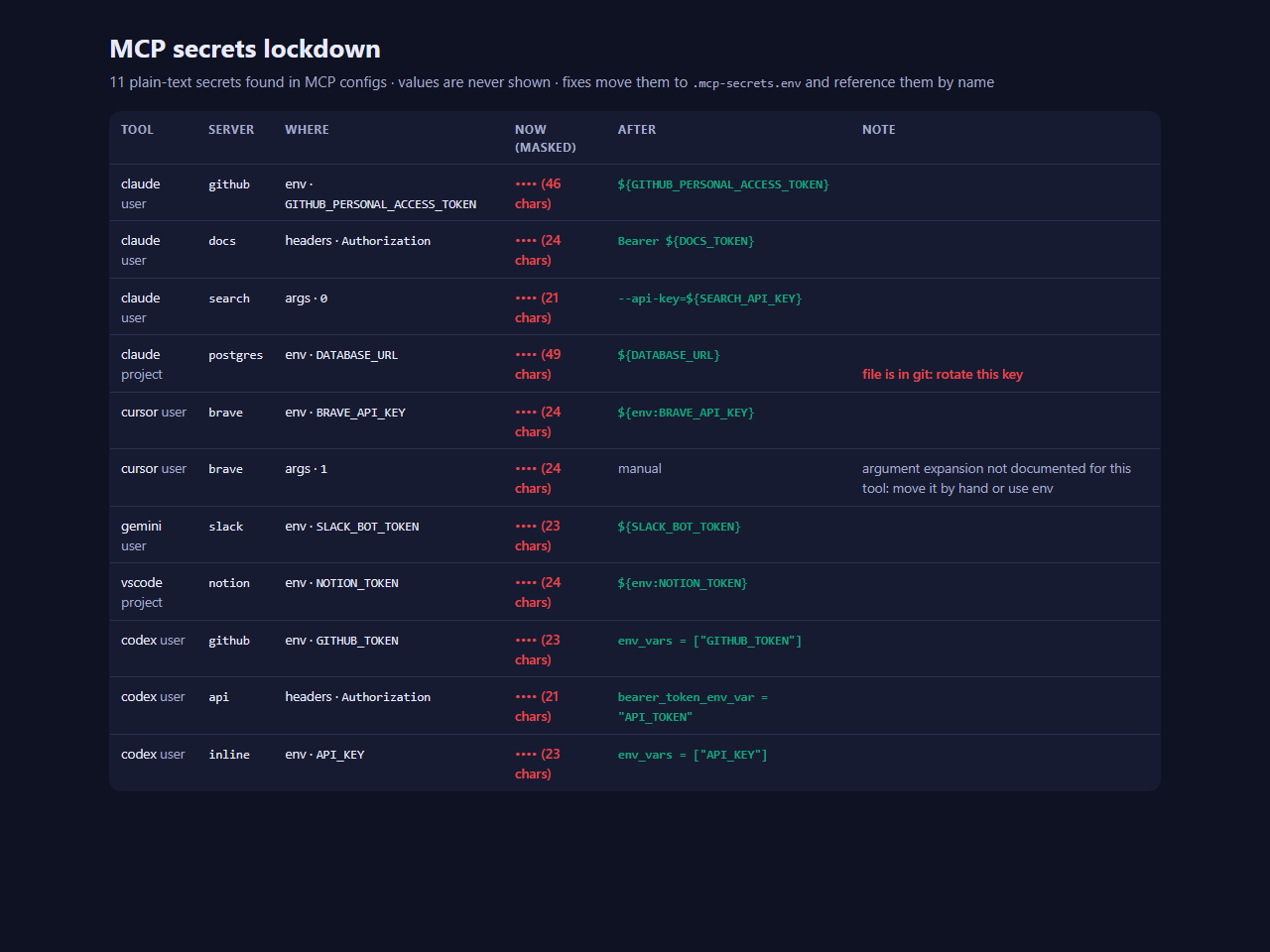Click the "${env:BRAVE_API_KEY}" replacement value
The image size is (1270, 952).
[x=686, y=413]
